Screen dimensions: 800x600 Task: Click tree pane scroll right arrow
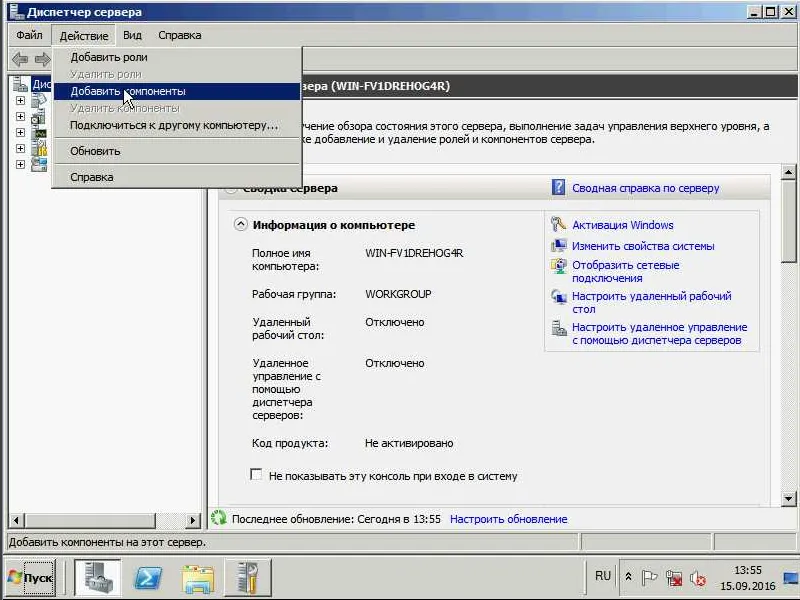192,520
